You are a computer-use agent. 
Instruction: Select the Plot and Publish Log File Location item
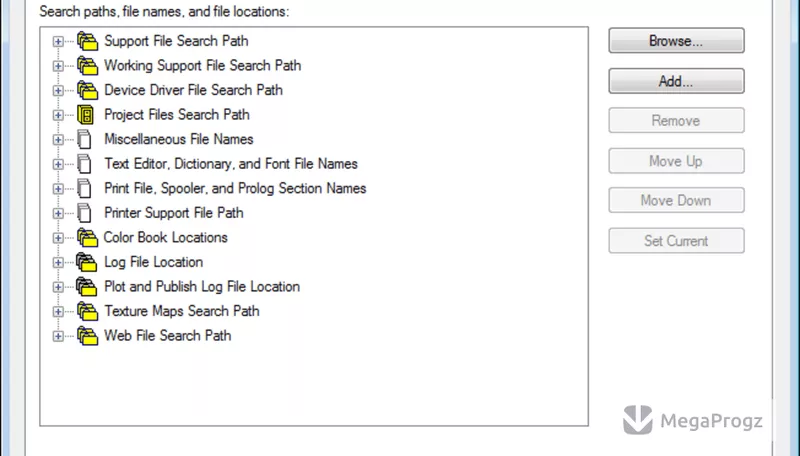pyautogui.click(x=202, y=287)
